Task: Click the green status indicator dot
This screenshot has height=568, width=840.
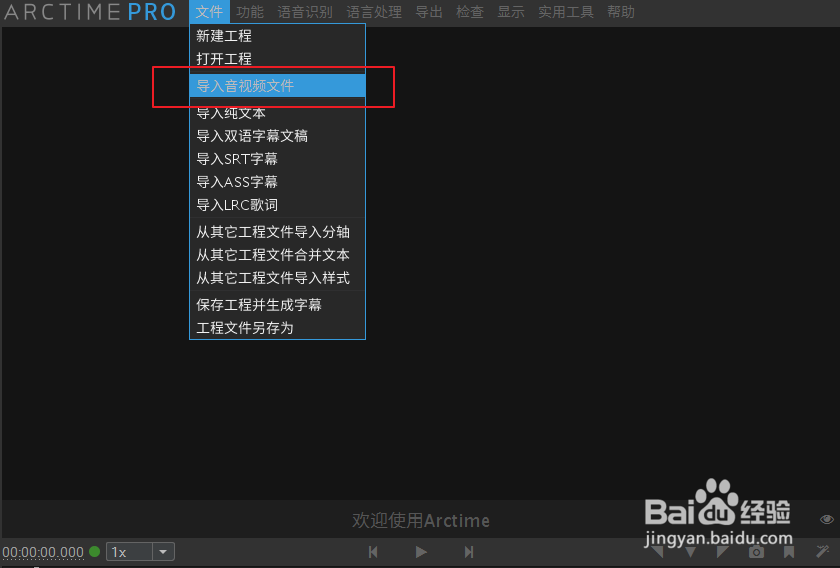Action: click(95, 551)
